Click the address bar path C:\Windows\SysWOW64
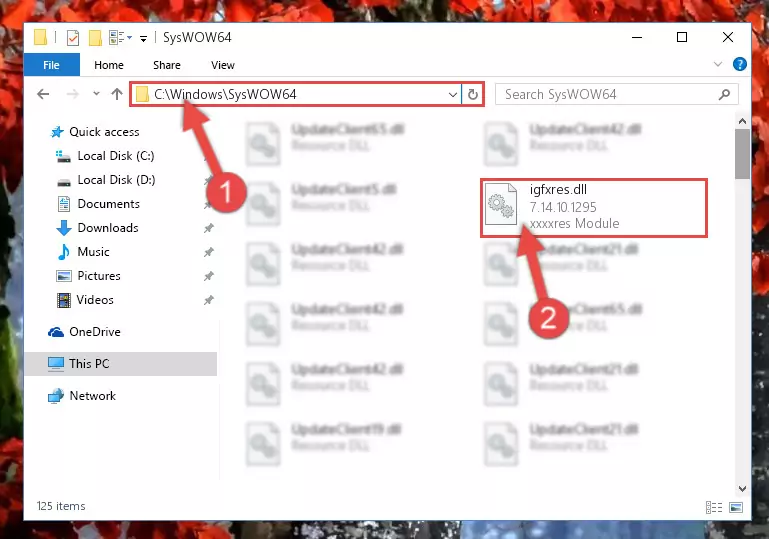 [225, 94]
